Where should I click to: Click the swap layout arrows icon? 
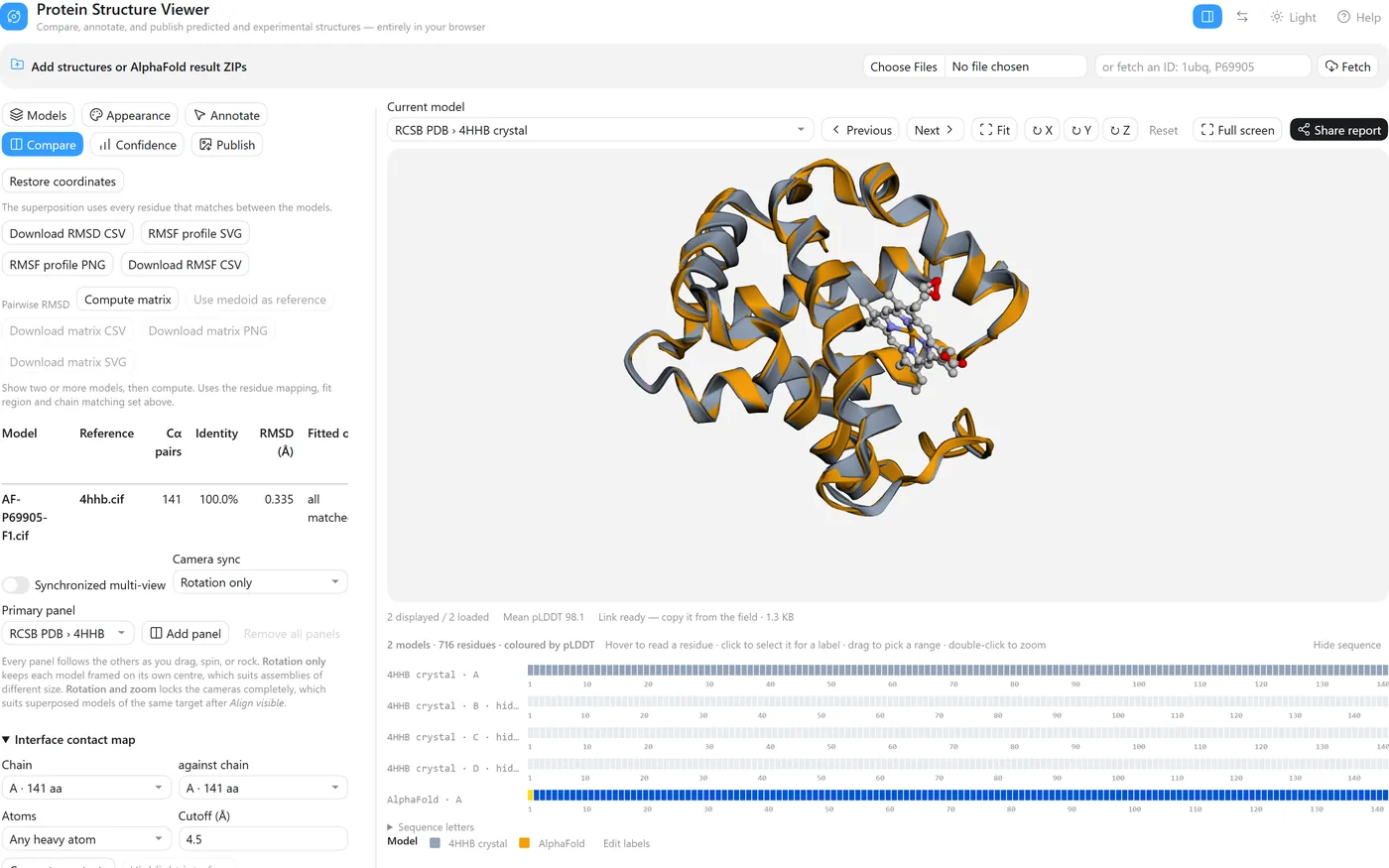pyautogui.click(x=1242, y=17)
